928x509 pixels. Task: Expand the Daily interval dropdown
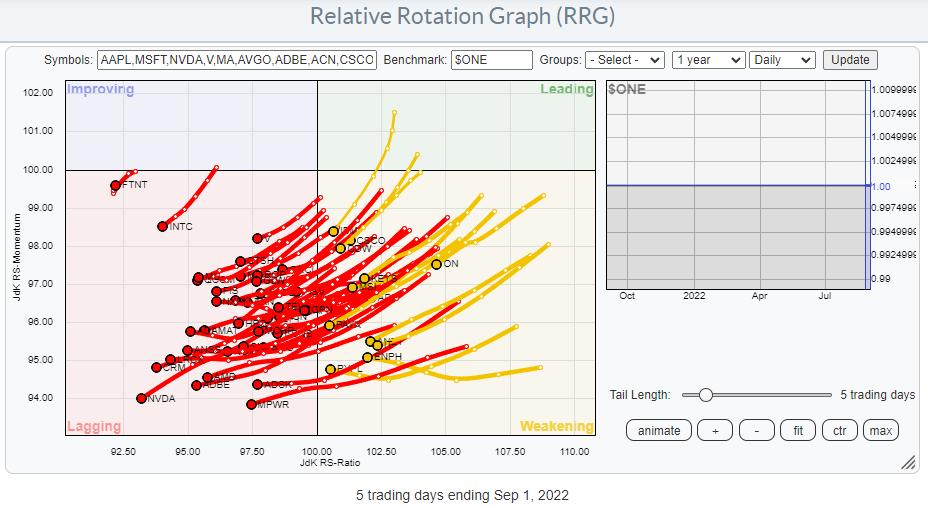[x=782, y=60]
